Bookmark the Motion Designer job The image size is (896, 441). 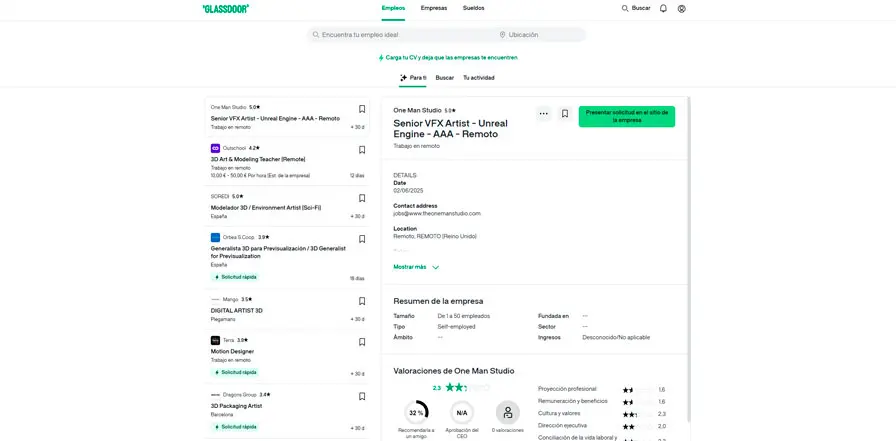click(x=362, y=342)
